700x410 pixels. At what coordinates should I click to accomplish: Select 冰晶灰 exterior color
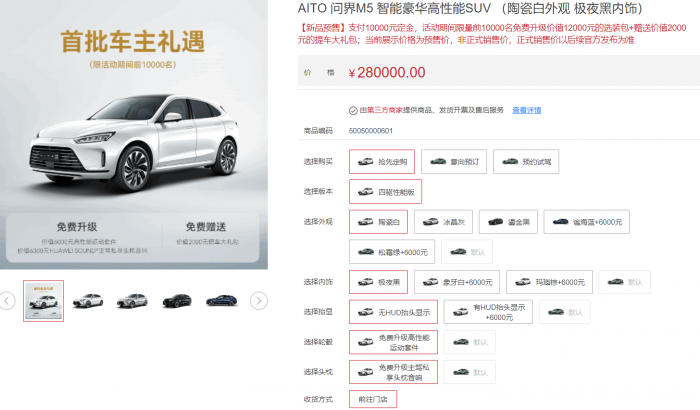click(x=443, y=222)
